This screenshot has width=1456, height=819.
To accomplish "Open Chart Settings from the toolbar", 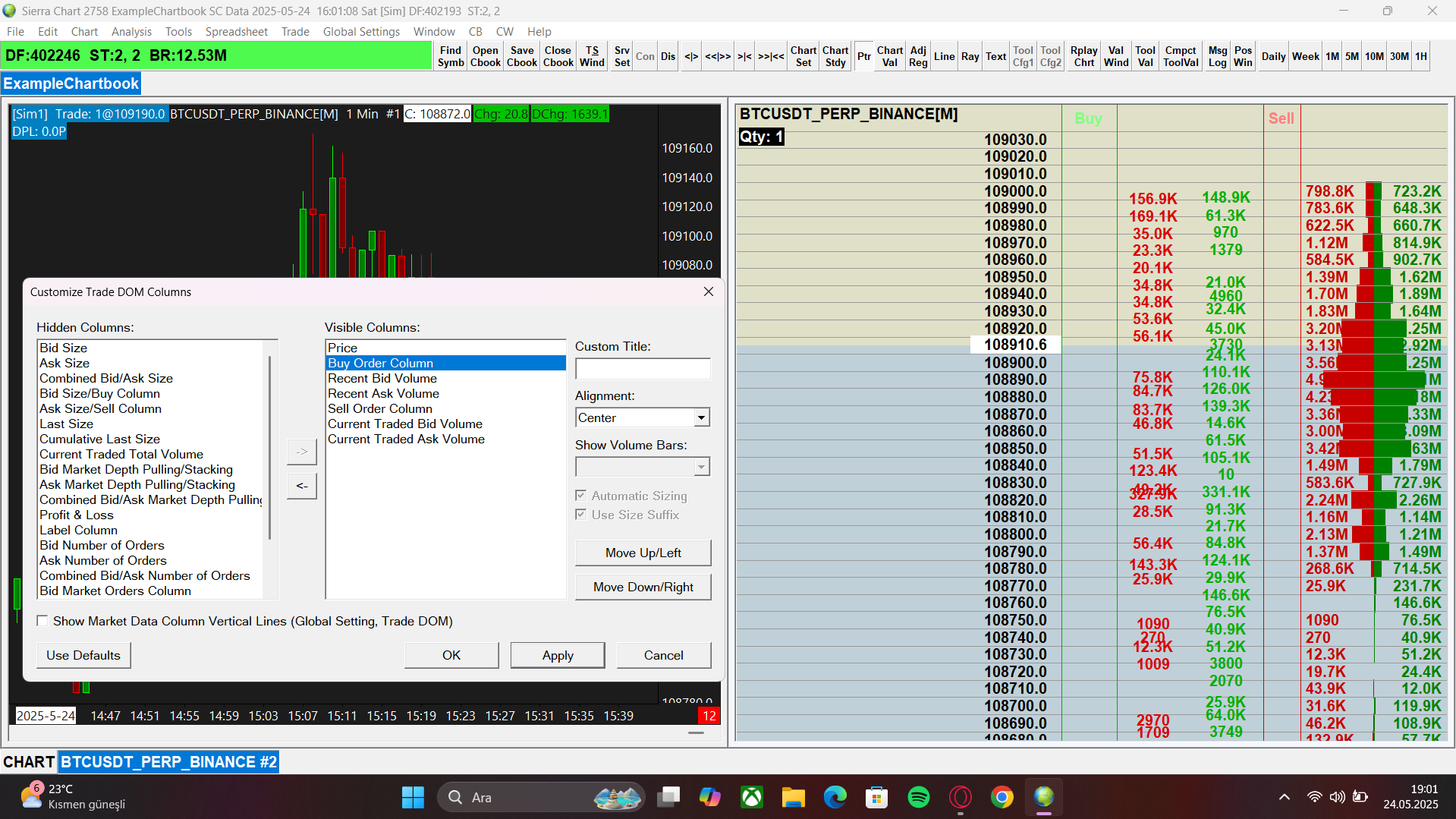I will coord(803,56).
